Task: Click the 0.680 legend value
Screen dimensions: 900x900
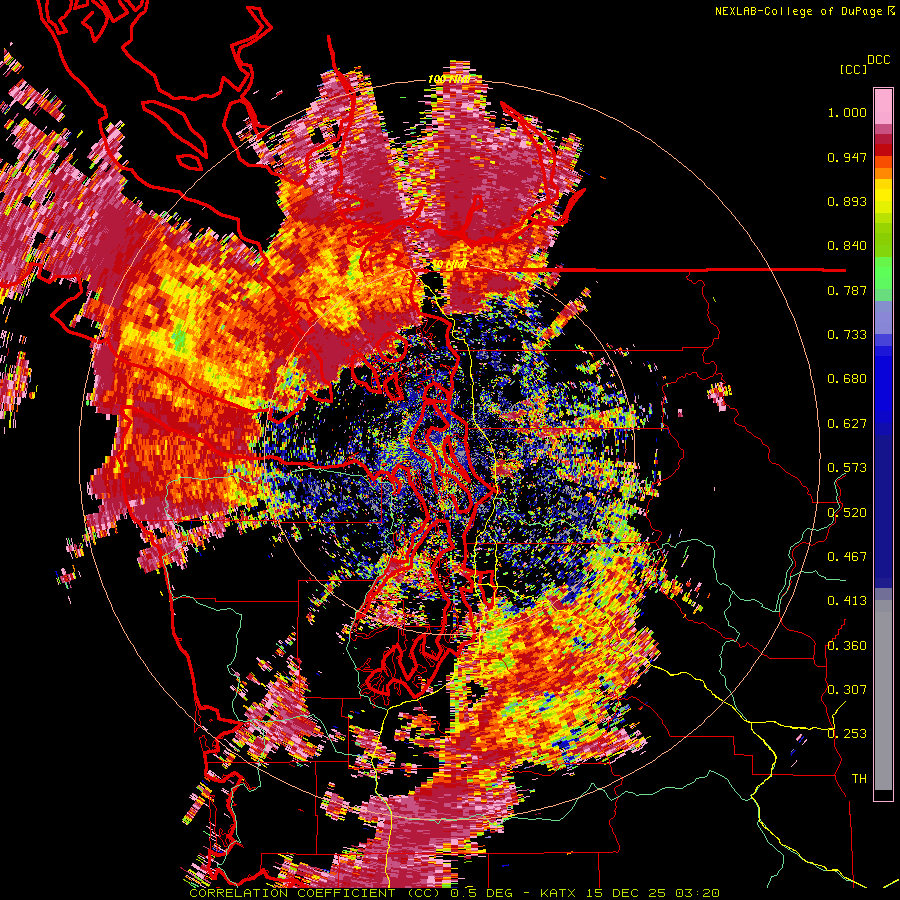Action: 847,379
